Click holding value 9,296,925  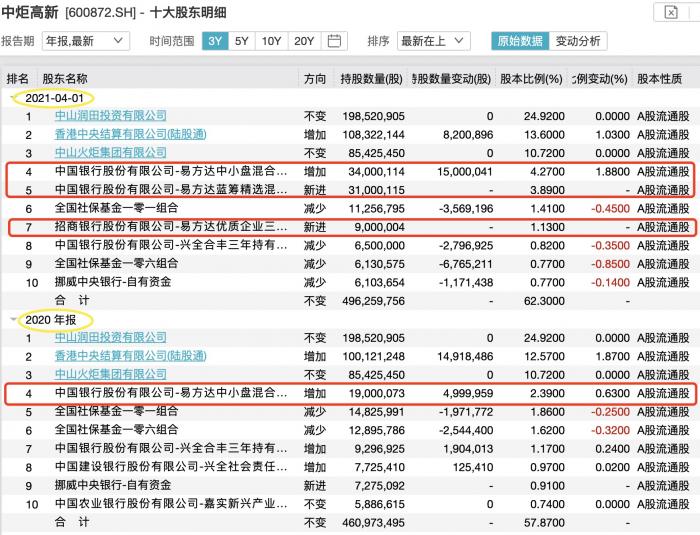(379, 449)
